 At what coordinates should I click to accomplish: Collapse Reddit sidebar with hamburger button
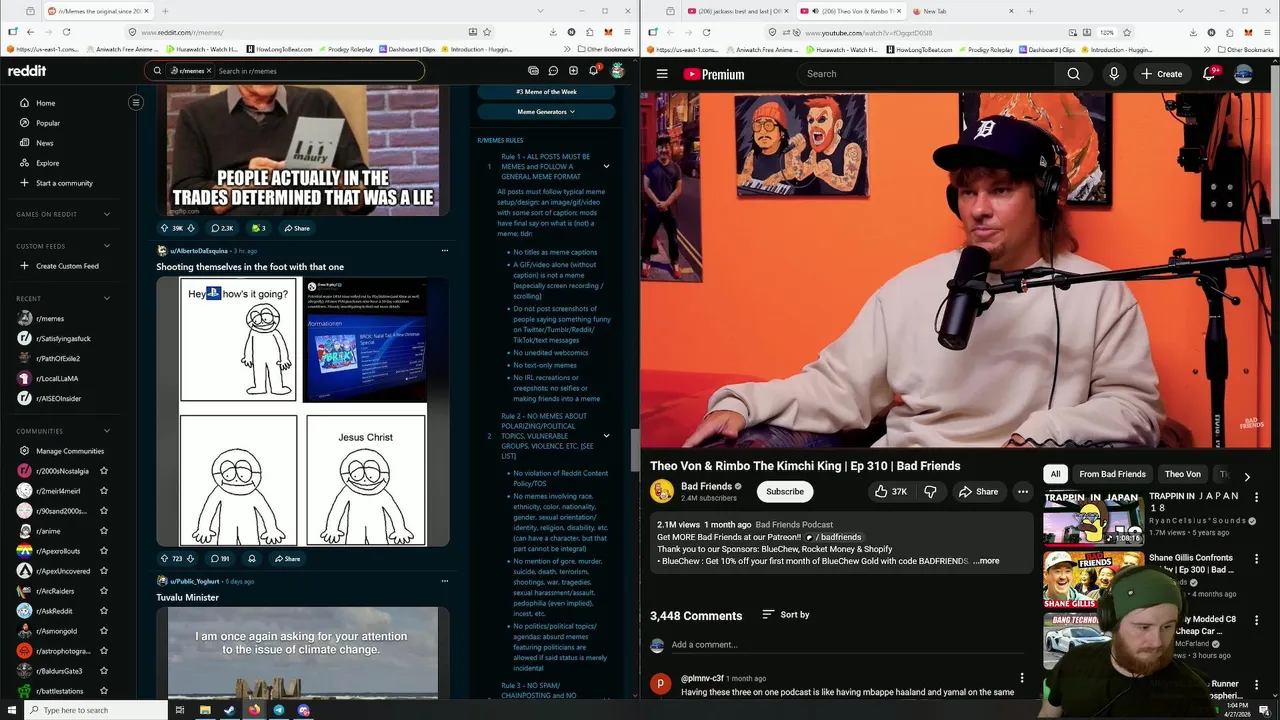click(136, 102)
